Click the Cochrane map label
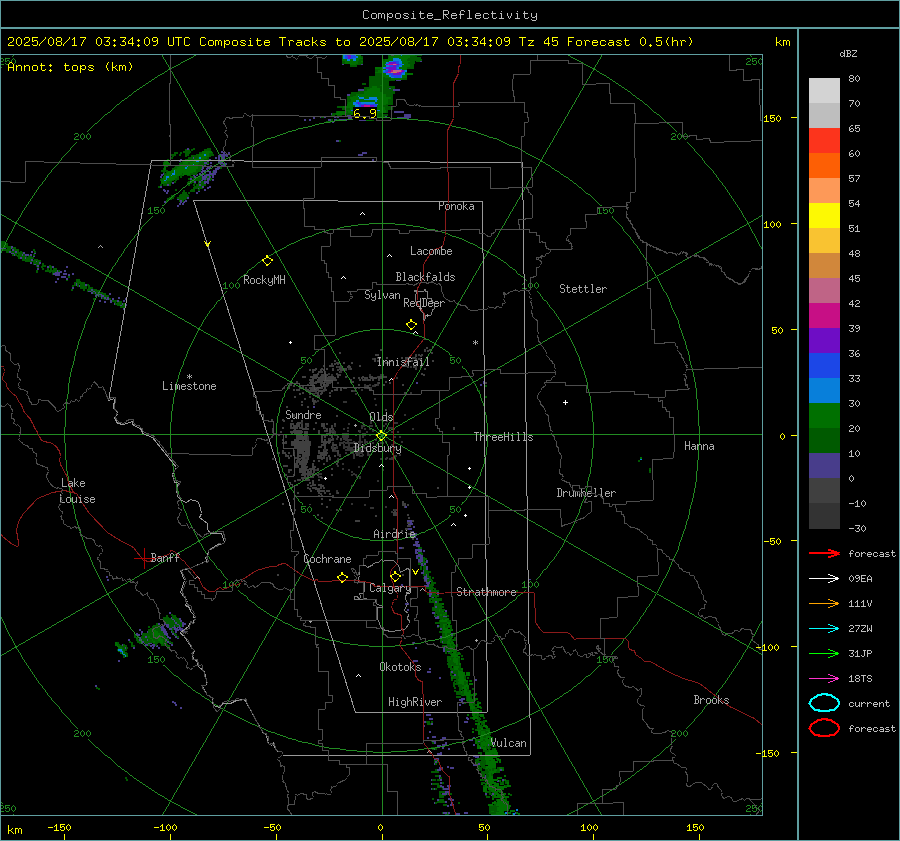The width and height of the screenshot is (900, 841). tap(327, 559)
